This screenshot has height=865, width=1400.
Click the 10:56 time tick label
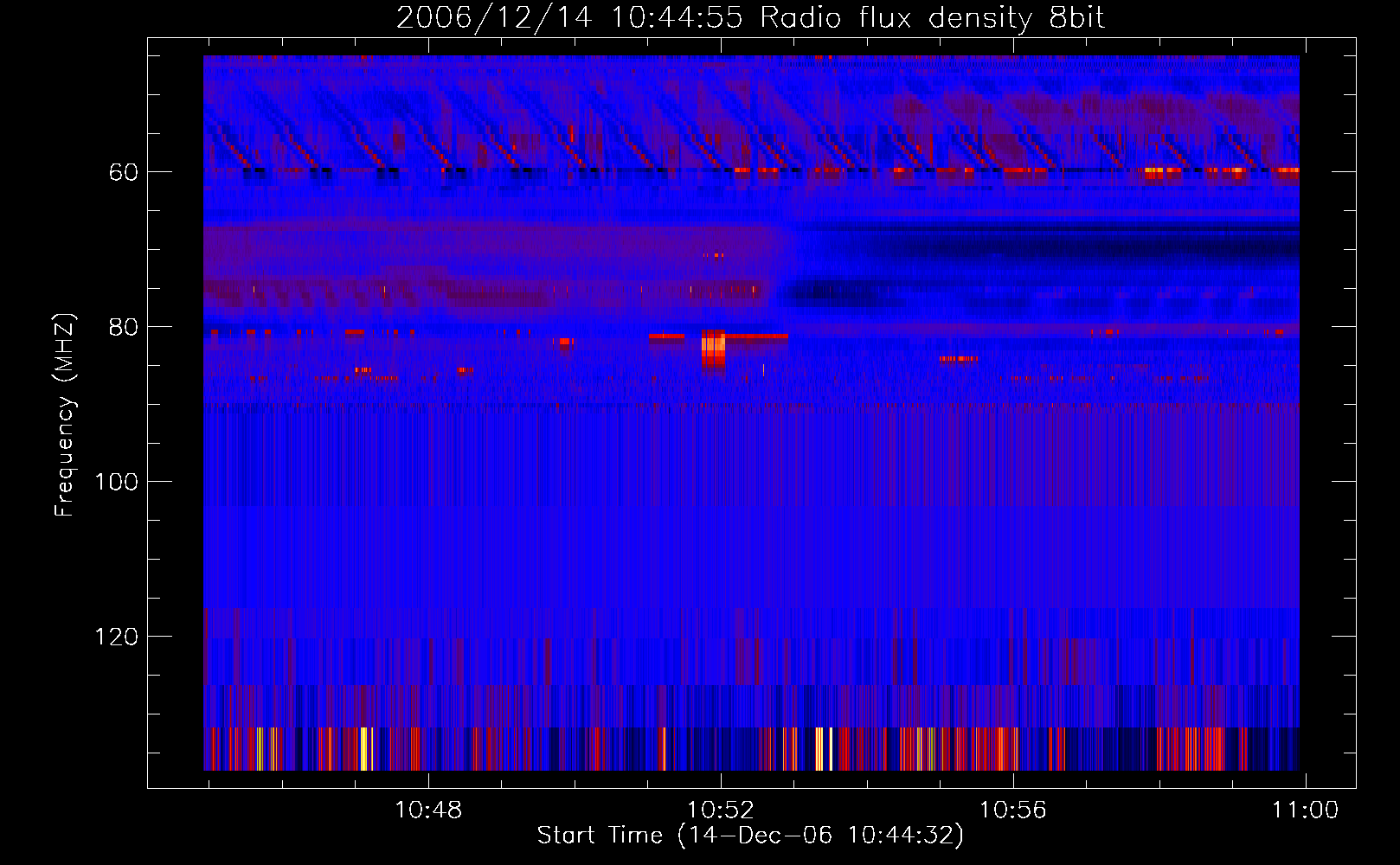pyautogui.click(x=1012, y=810)
